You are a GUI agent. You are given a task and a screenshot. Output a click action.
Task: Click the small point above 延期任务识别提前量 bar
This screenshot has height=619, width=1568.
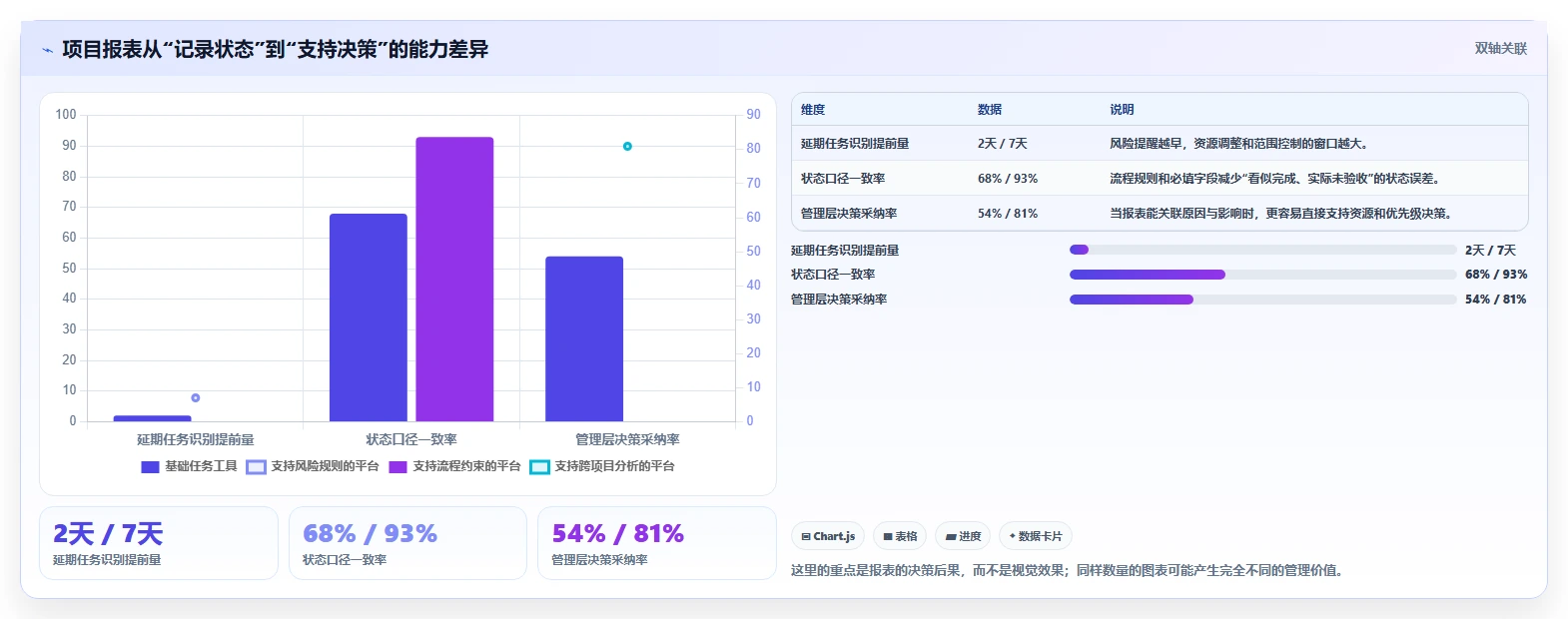click(196, 398)
